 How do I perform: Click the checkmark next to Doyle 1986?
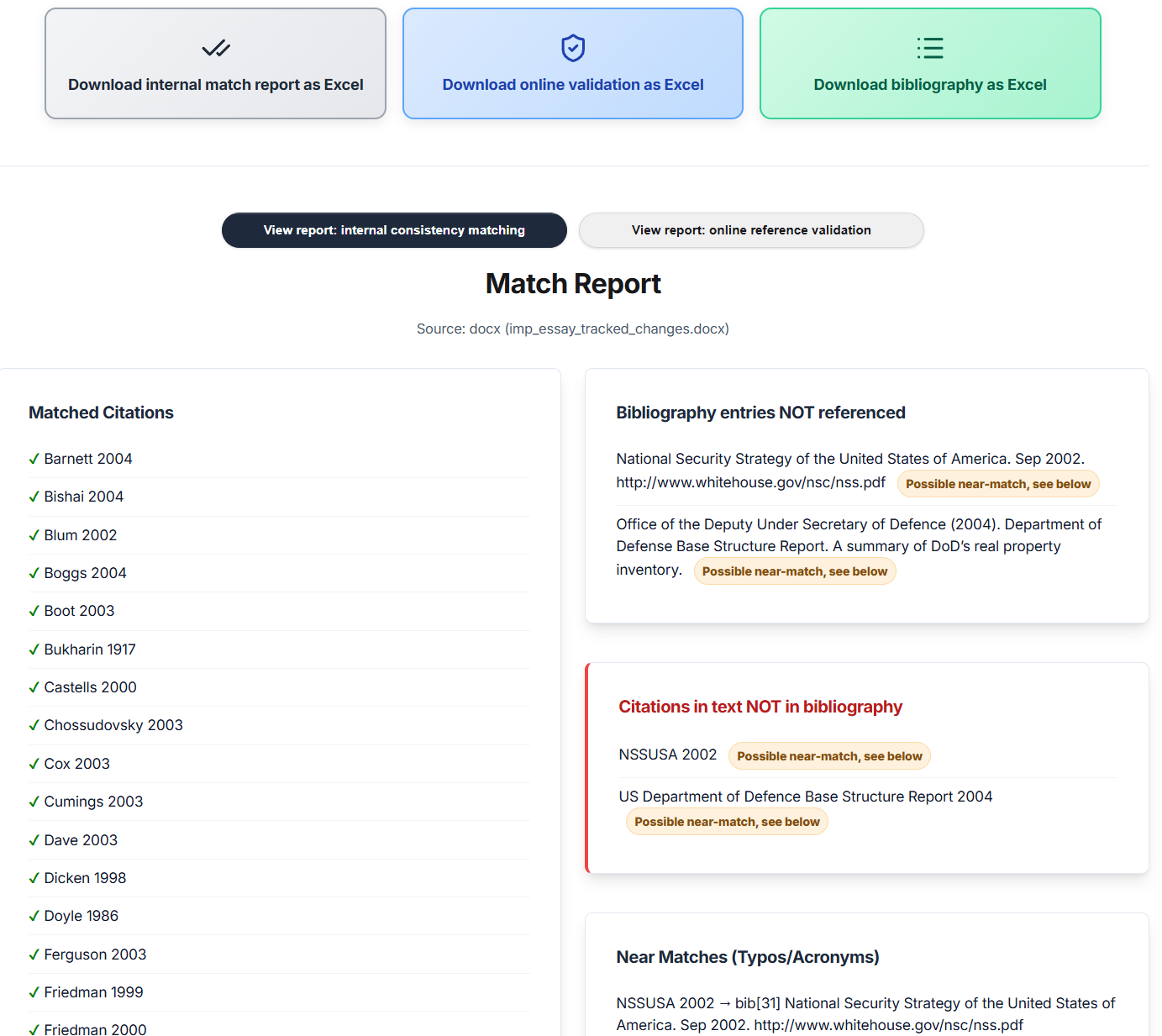pyautogui.click(x=34, y=916)
